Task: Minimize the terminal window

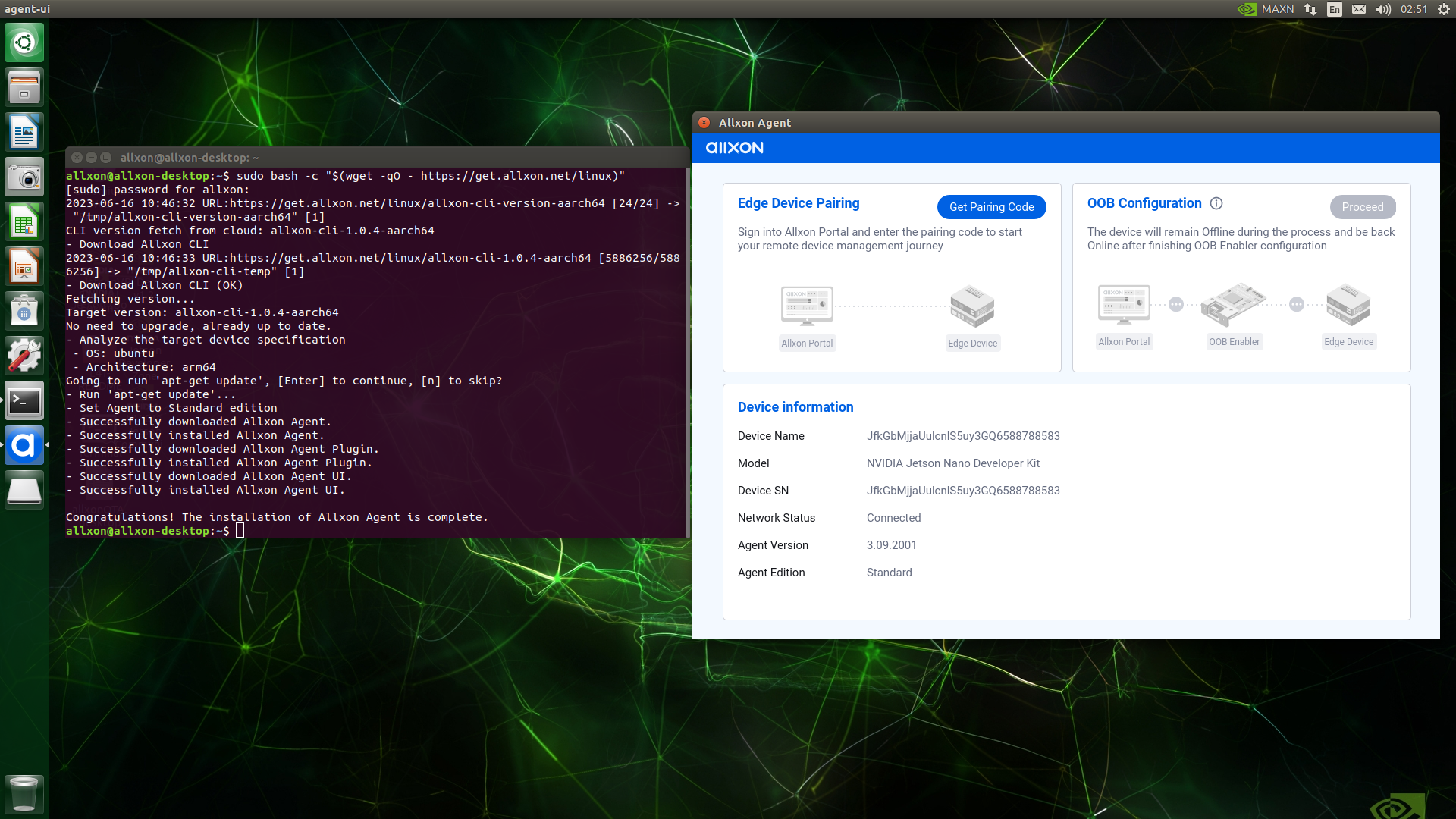Action: 91,158
